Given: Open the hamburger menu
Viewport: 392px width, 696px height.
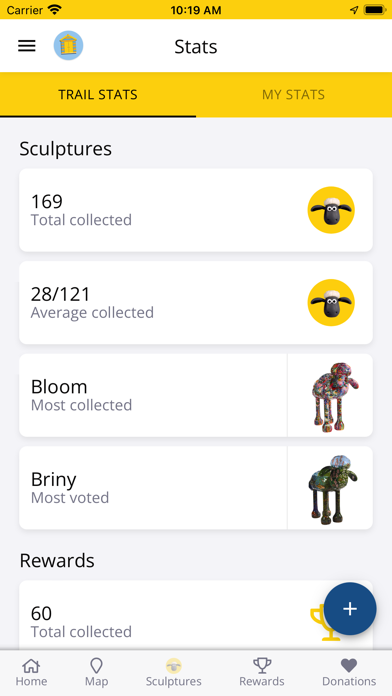Looking at the screenshot, I should point(27,46).
